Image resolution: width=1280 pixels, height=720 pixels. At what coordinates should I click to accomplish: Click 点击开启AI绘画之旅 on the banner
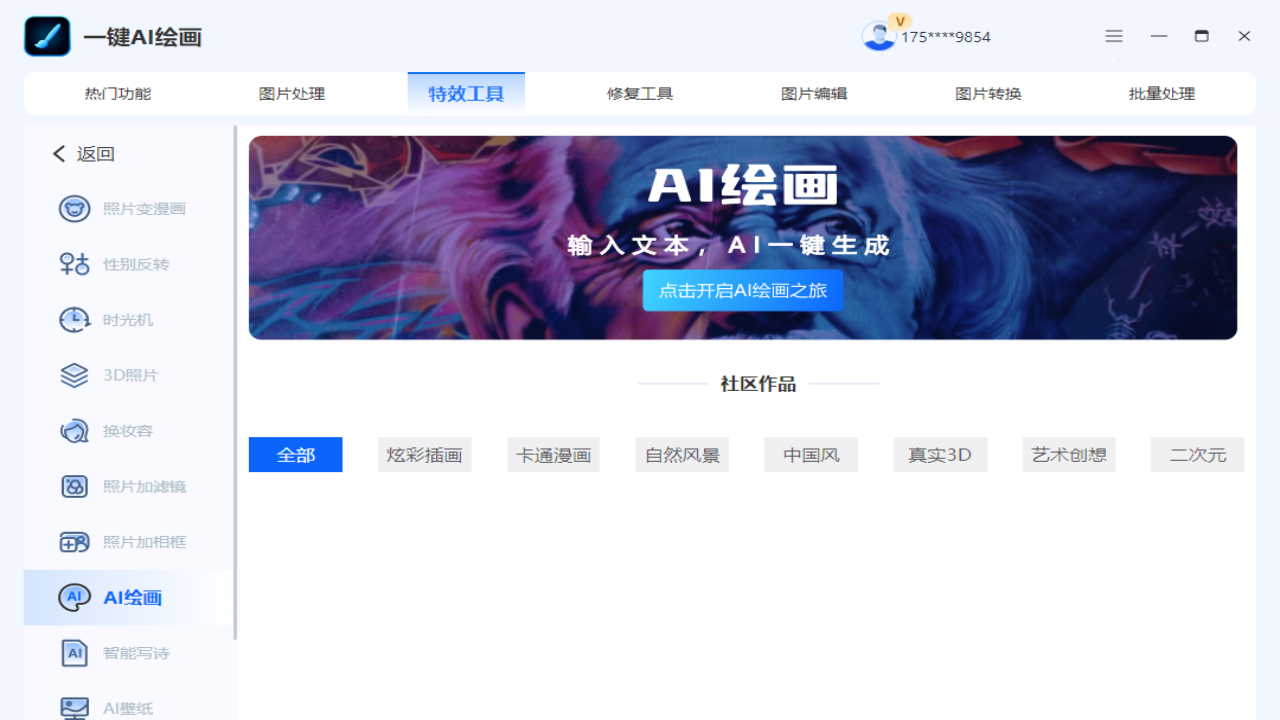tap(742, 290)
